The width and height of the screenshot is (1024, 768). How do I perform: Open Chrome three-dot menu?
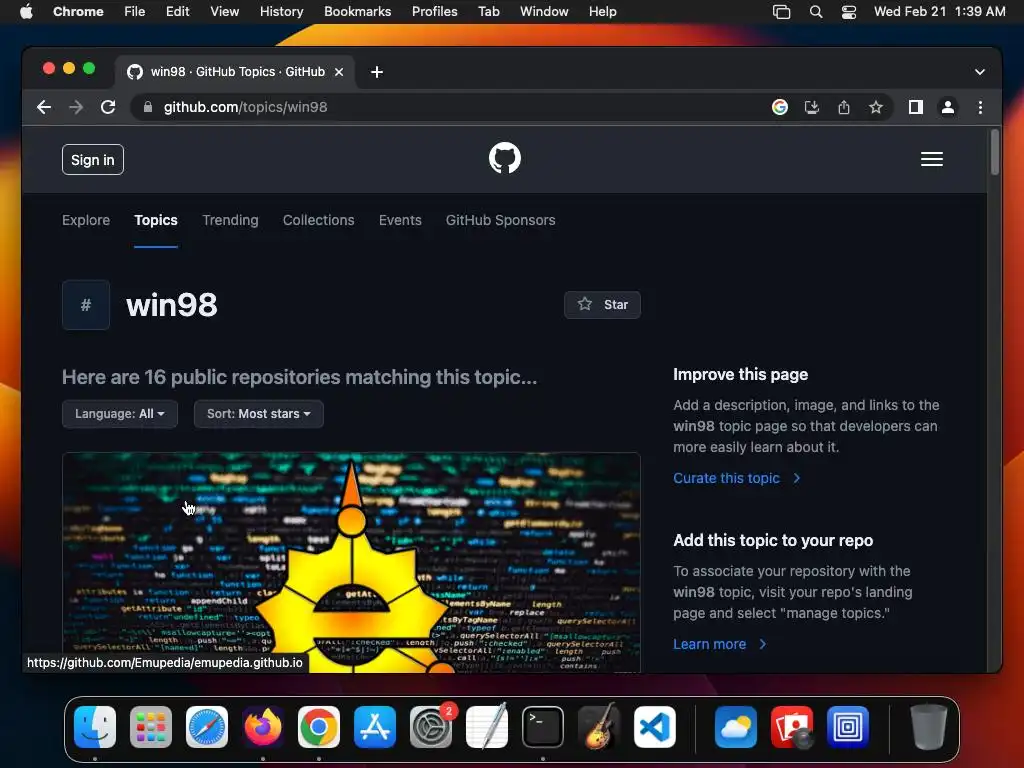[980, 107]
